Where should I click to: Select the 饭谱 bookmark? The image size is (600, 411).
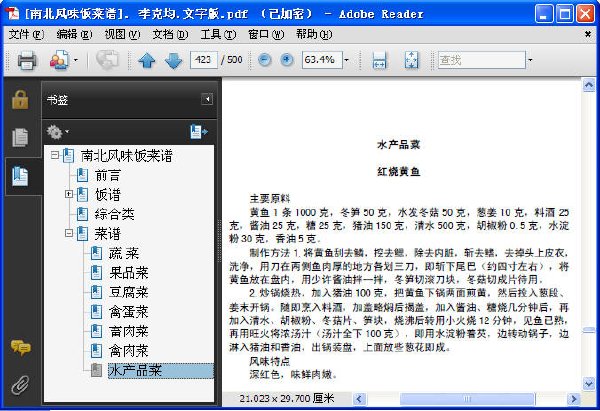coord(108,195)
